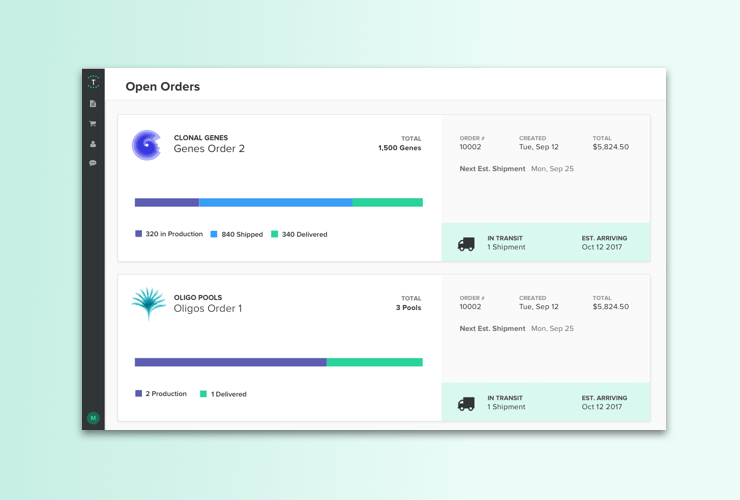Click the Oligo Pools fan icon
Image resolution: width=740 pixels, height=500 pixels.
pos(148,304)
